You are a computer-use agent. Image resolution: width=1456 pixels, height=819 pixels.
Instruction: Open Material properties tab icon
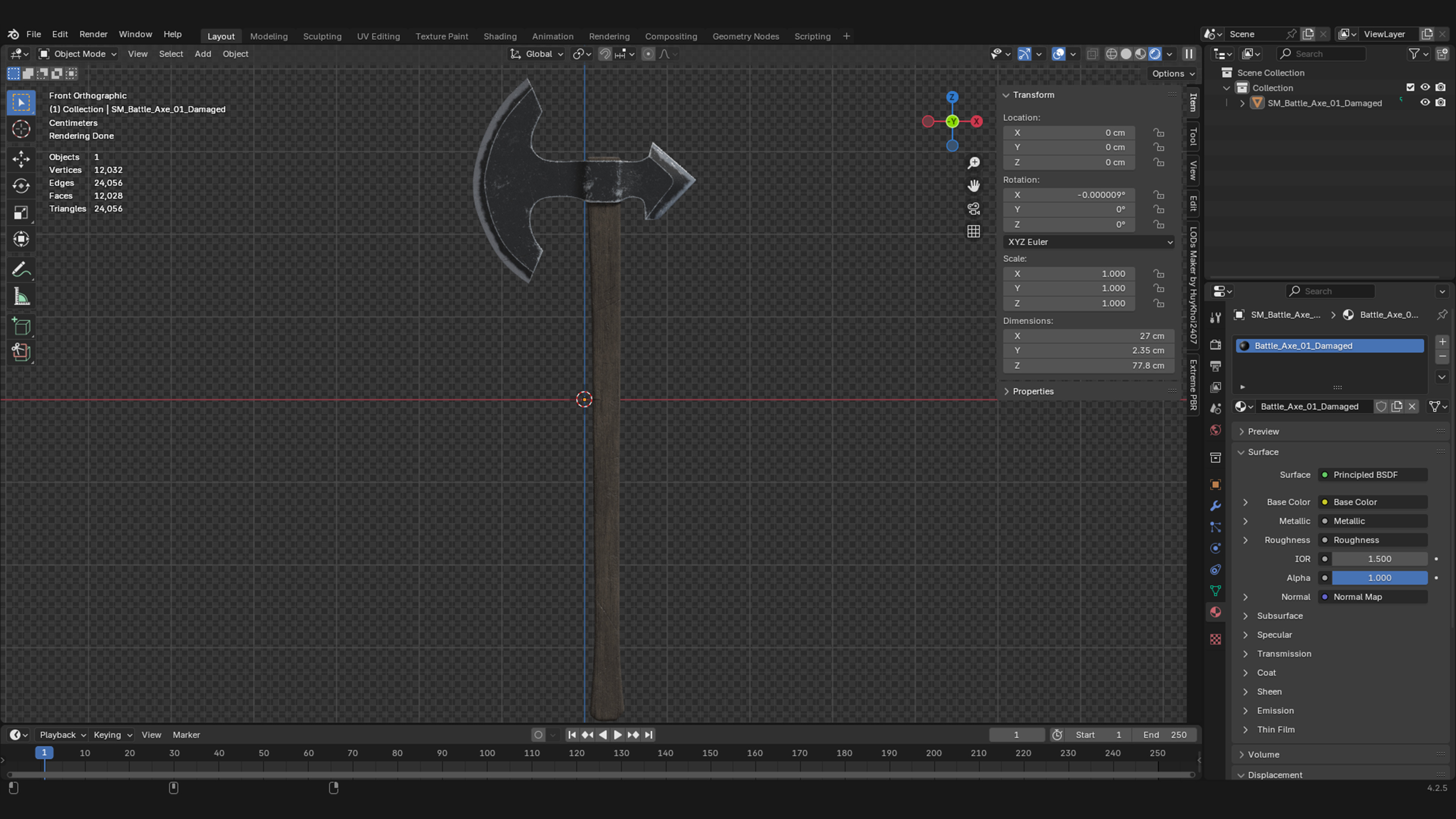pos(1215,612)
